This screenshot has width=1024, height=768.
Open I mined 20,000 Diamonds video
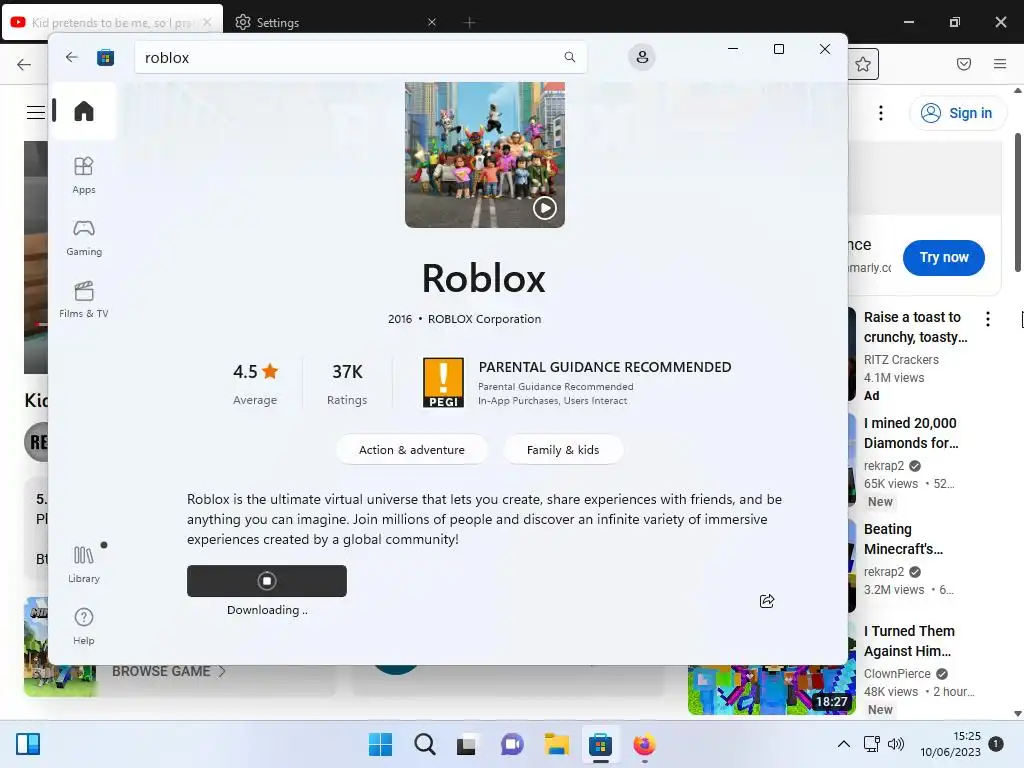(x=911, y=433)
